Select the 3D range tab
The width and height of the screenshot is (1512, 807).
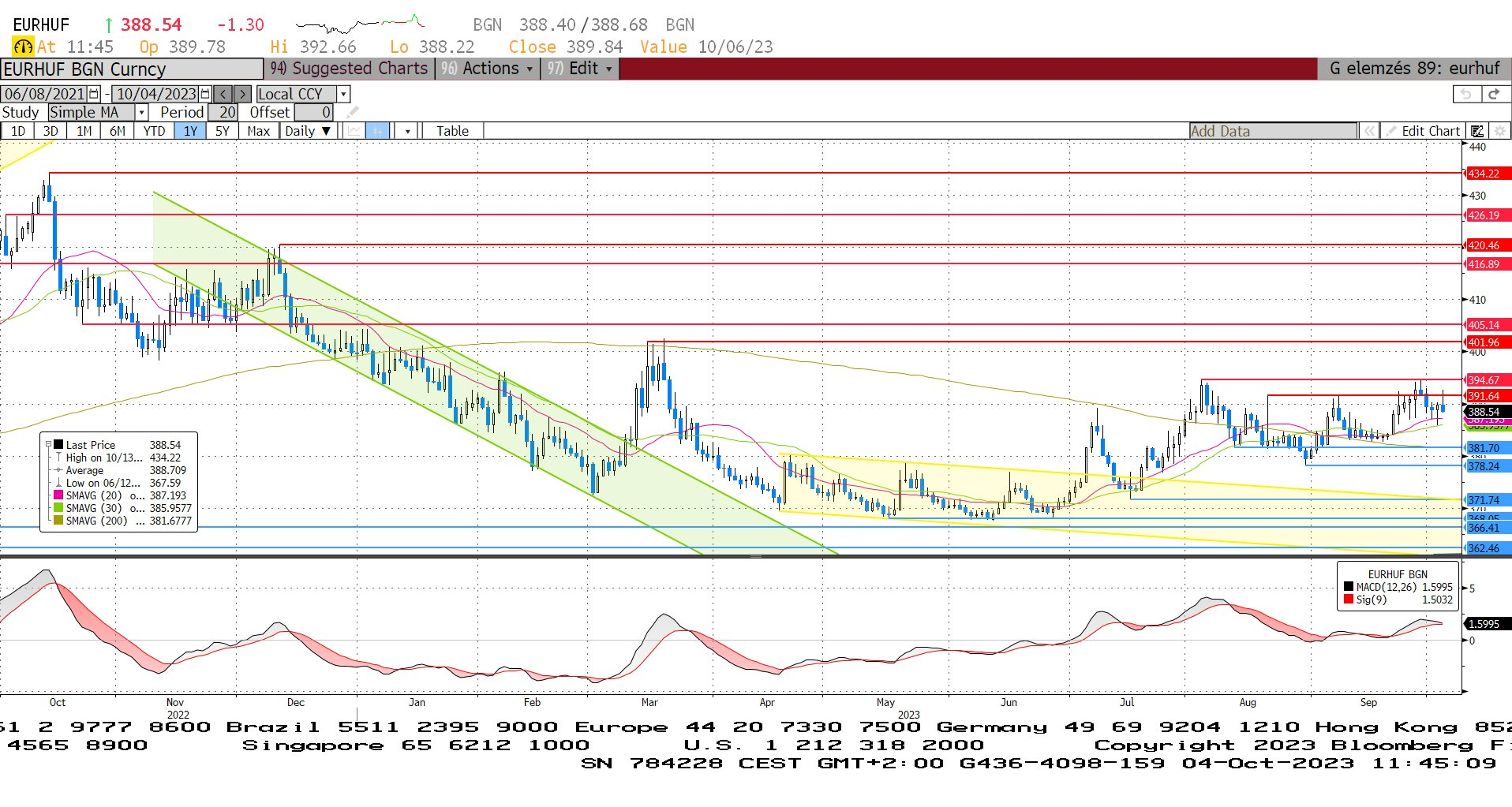(x=51, y=131)
